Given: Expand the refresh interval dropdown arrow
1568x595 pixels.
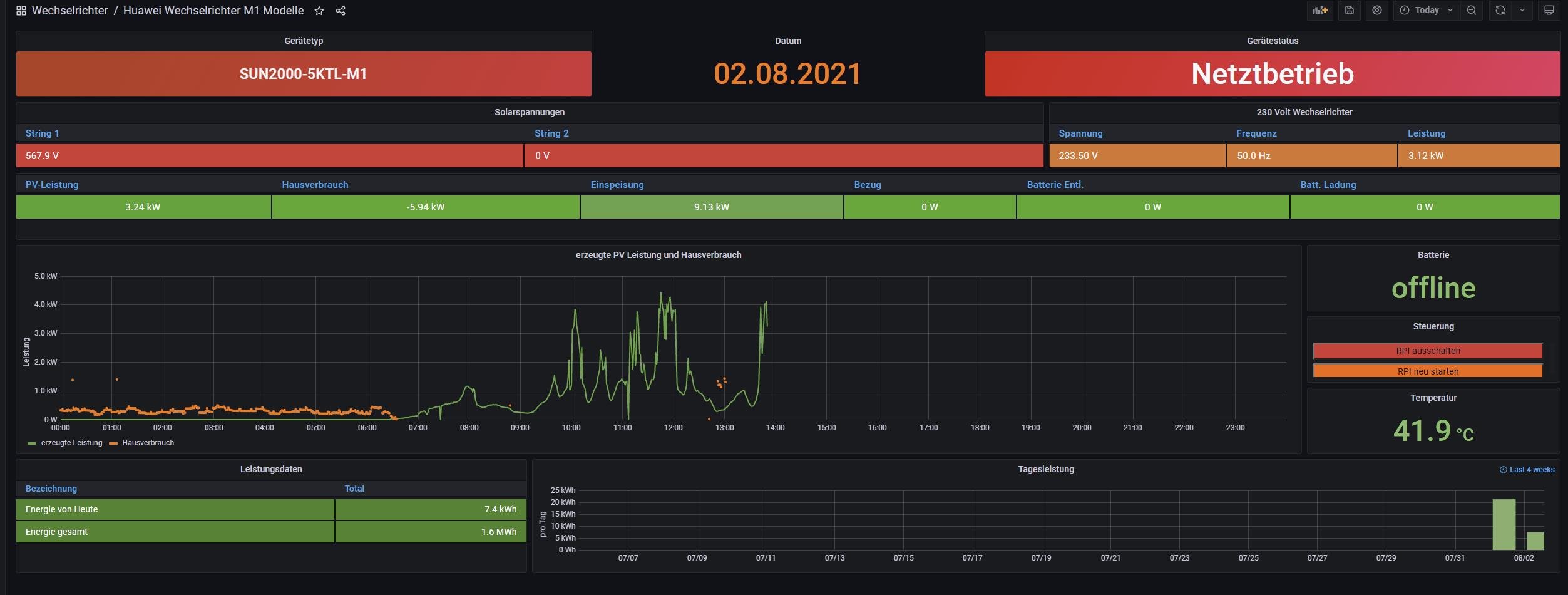Looking at the screenshot, I should pyautogui.click(x=1522, y=11).
